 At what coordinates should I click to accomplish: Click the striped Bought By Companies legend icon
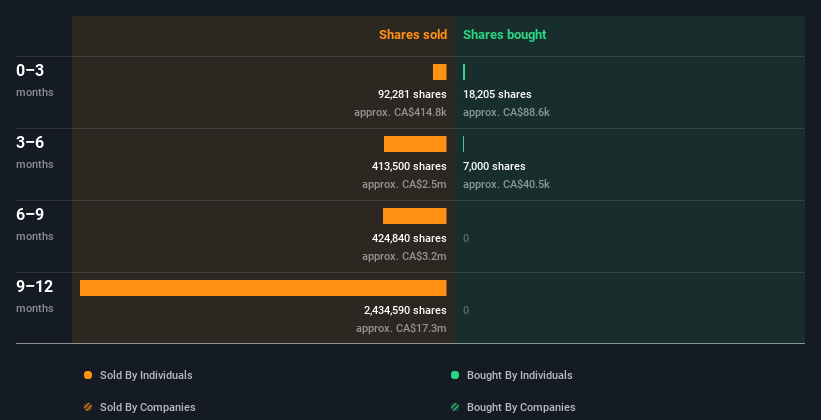click(455, 407)
